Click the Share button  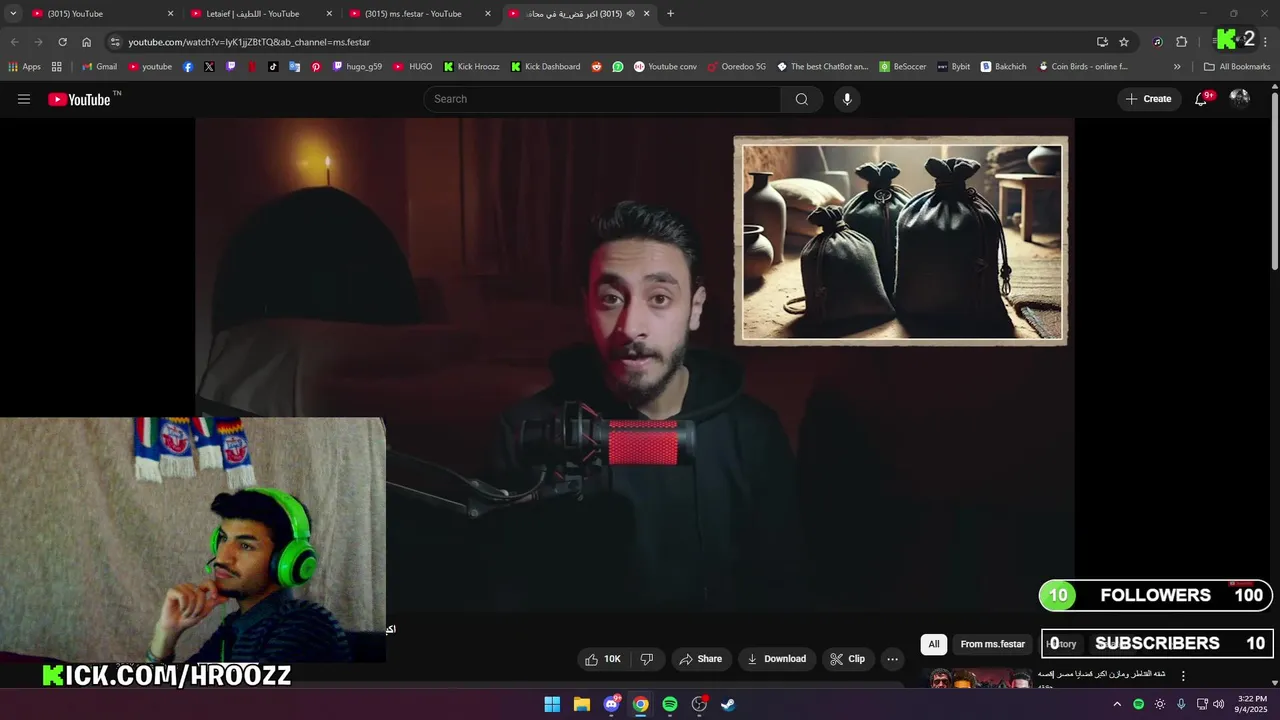(701, 659)
